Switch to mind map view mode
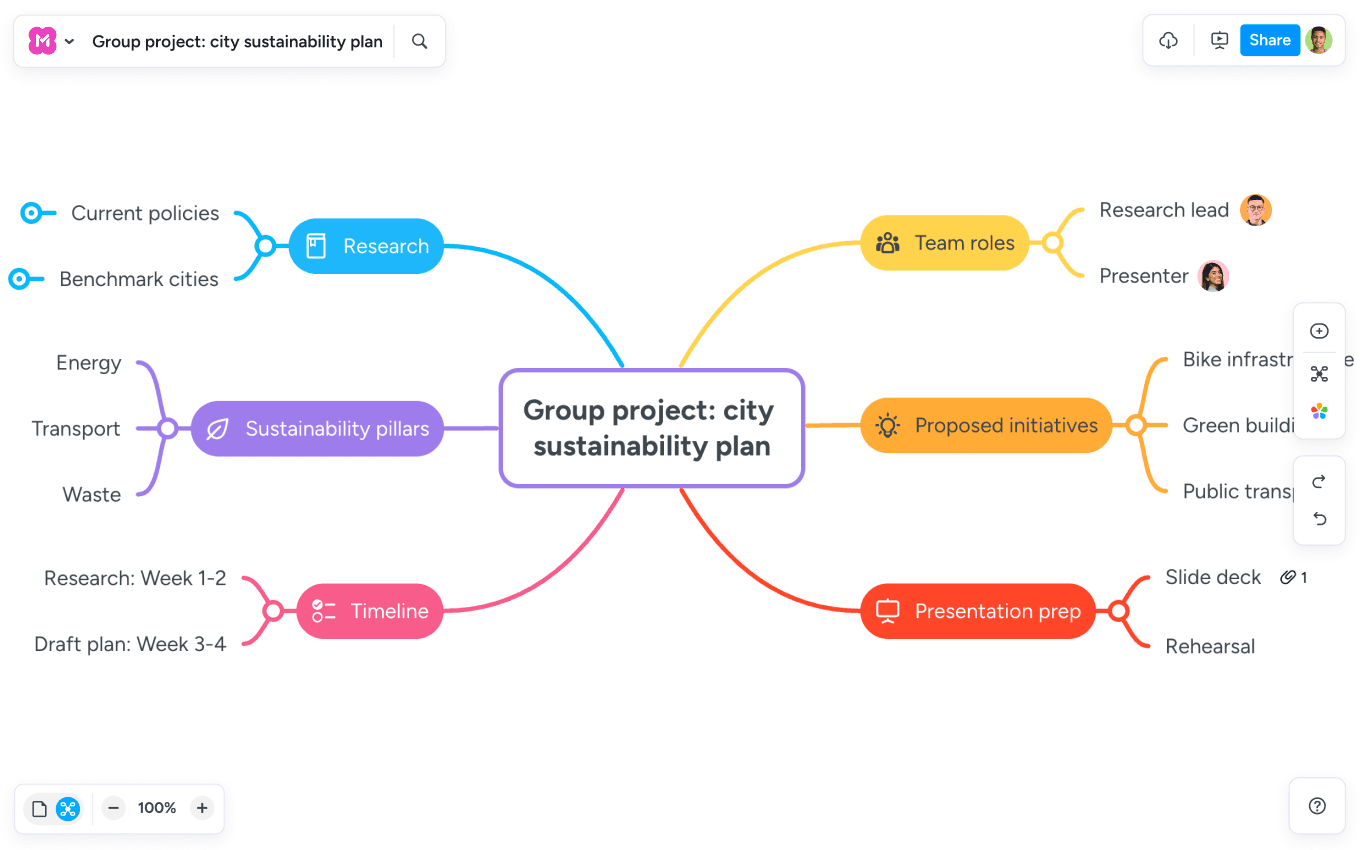This screenshot has width=1360, height=850. [x=67, y=809]
